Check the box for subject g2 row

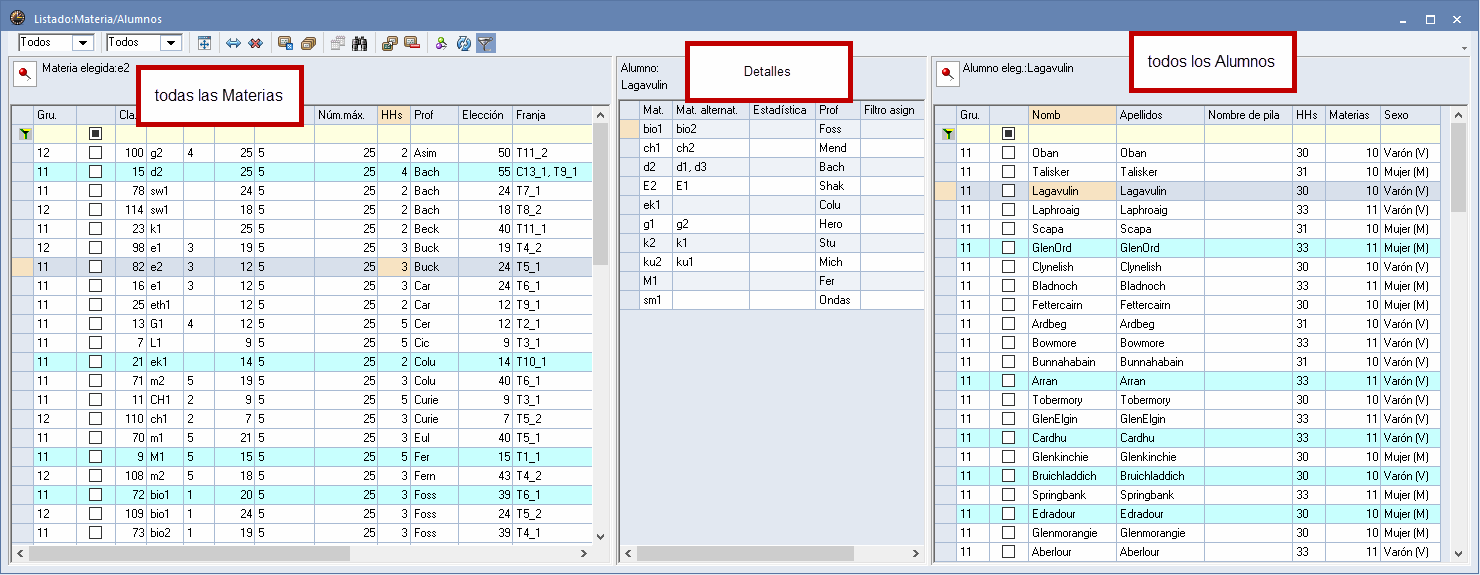pyautogui.click(x=95, y=153)
